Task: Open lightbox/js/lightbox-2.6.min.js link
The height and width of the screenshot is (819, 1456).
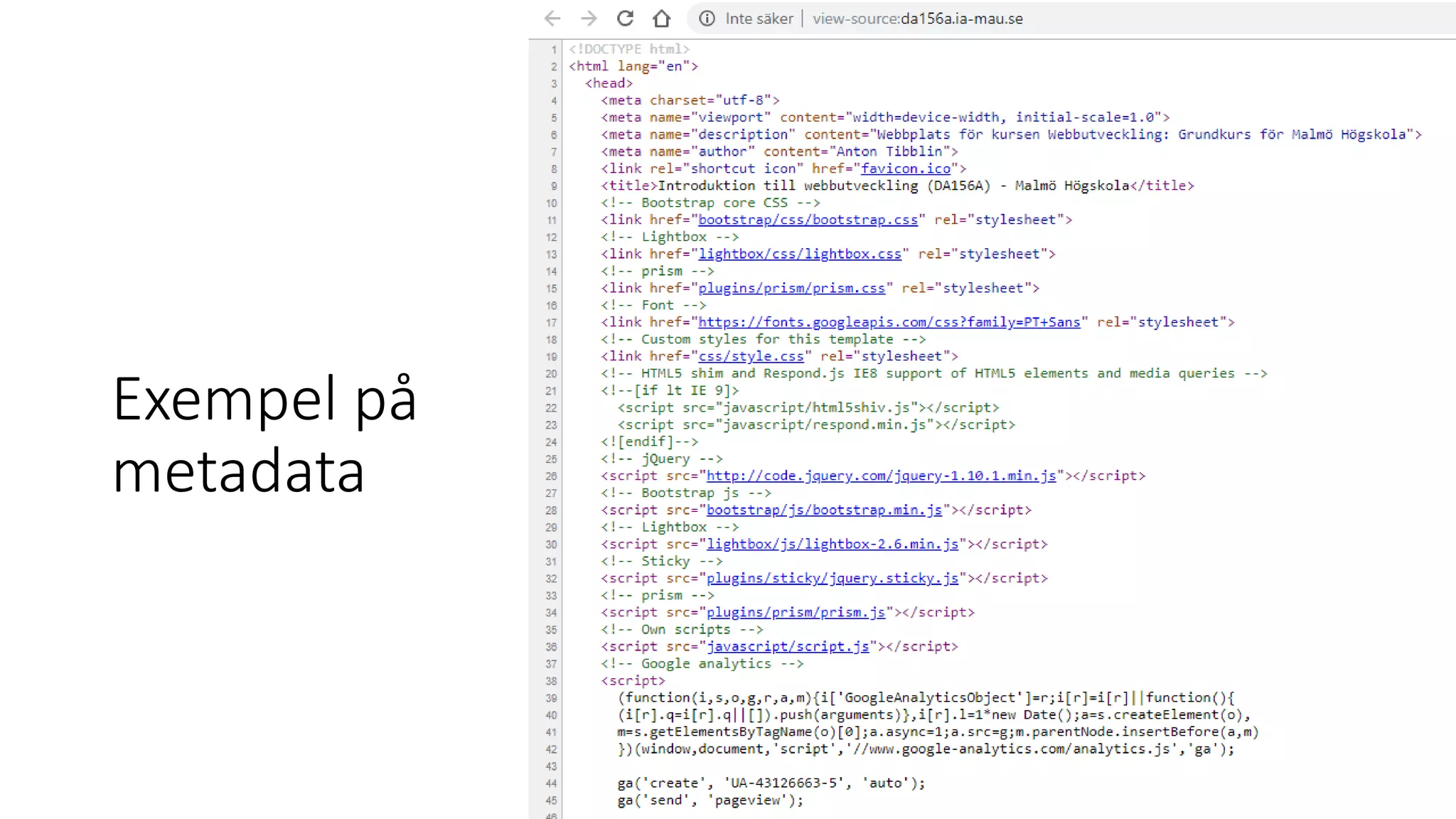Action: coord(832,544)
